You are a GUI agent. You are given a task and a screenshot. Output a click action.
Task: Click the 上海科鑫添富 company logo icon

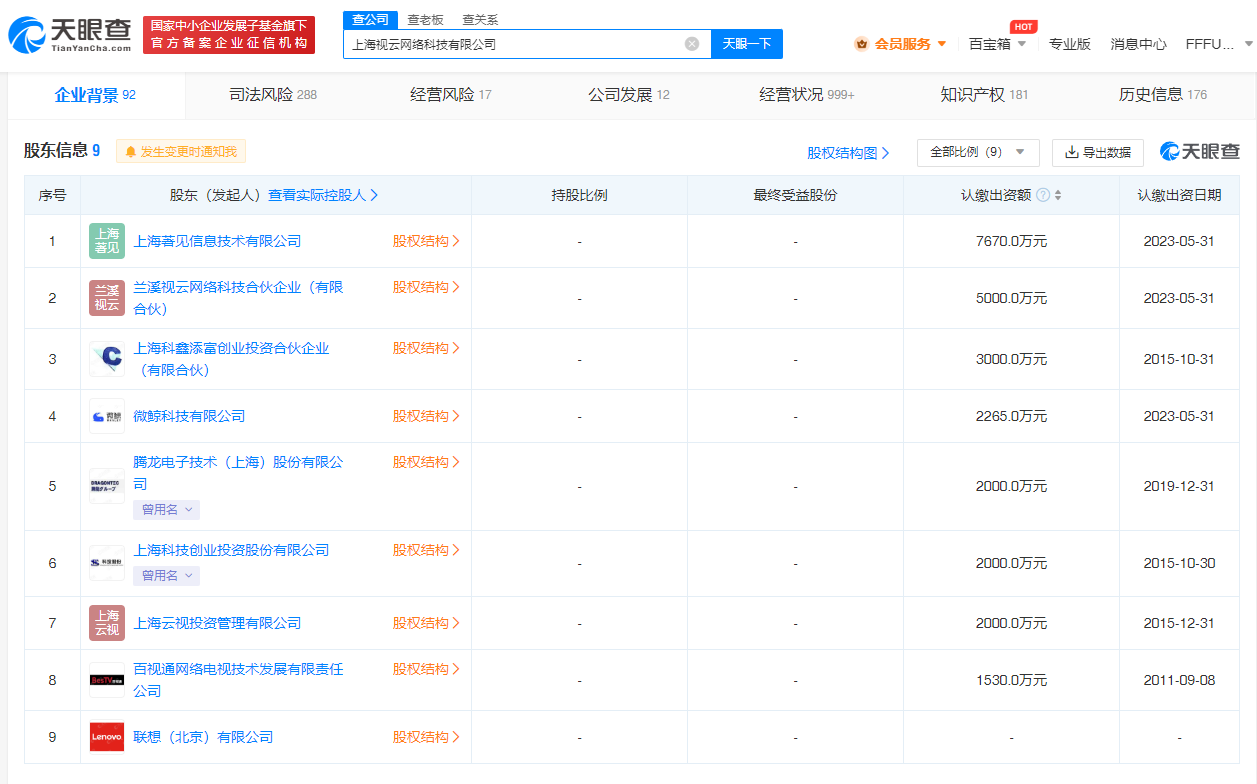coord(107,359)
